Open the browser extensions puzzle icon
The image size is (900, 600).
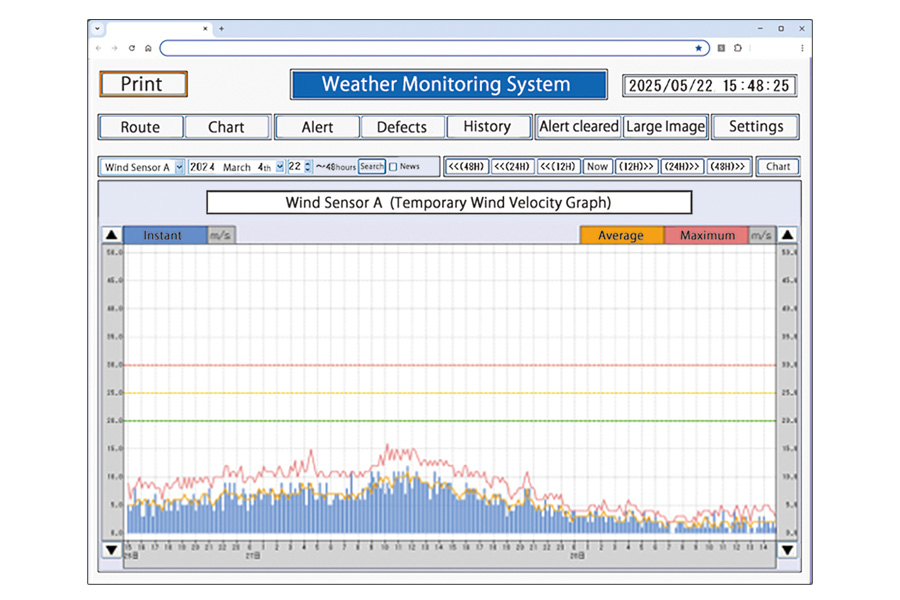[738, 48]
